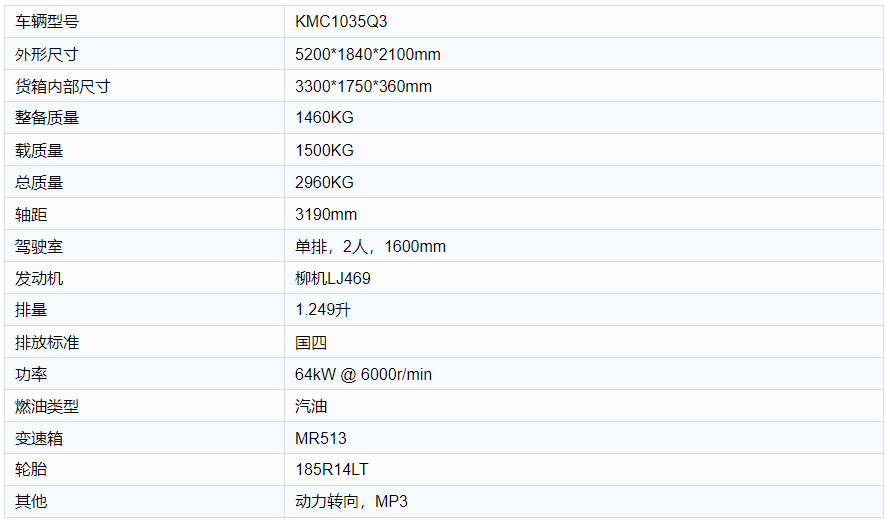Click the 发动机 label
The image size is (890, 524).
click(x=39, y=278)
